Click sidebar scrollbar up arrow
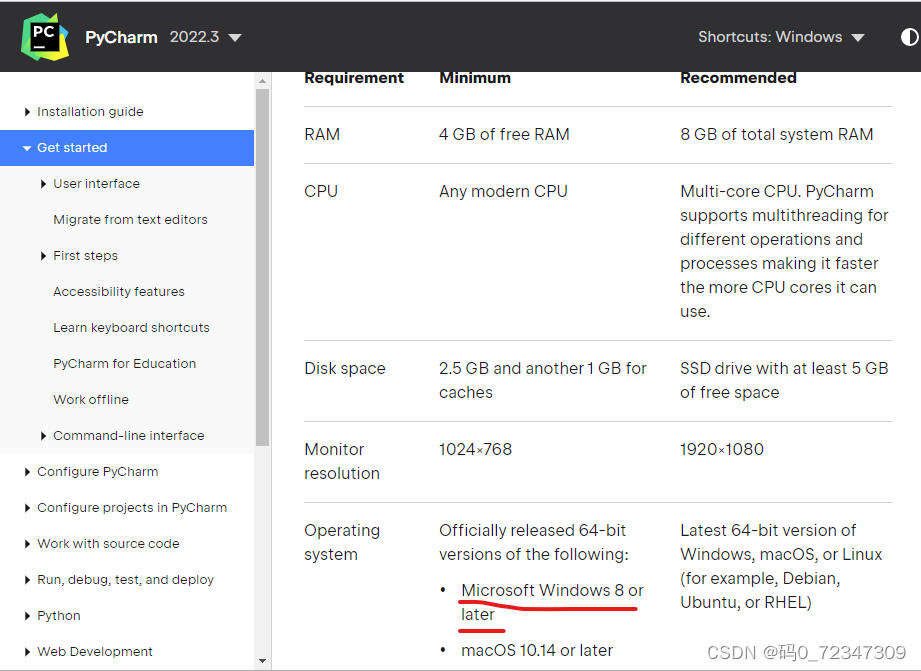The height and width of the screenshot is (671, 921). pos(263,81)
